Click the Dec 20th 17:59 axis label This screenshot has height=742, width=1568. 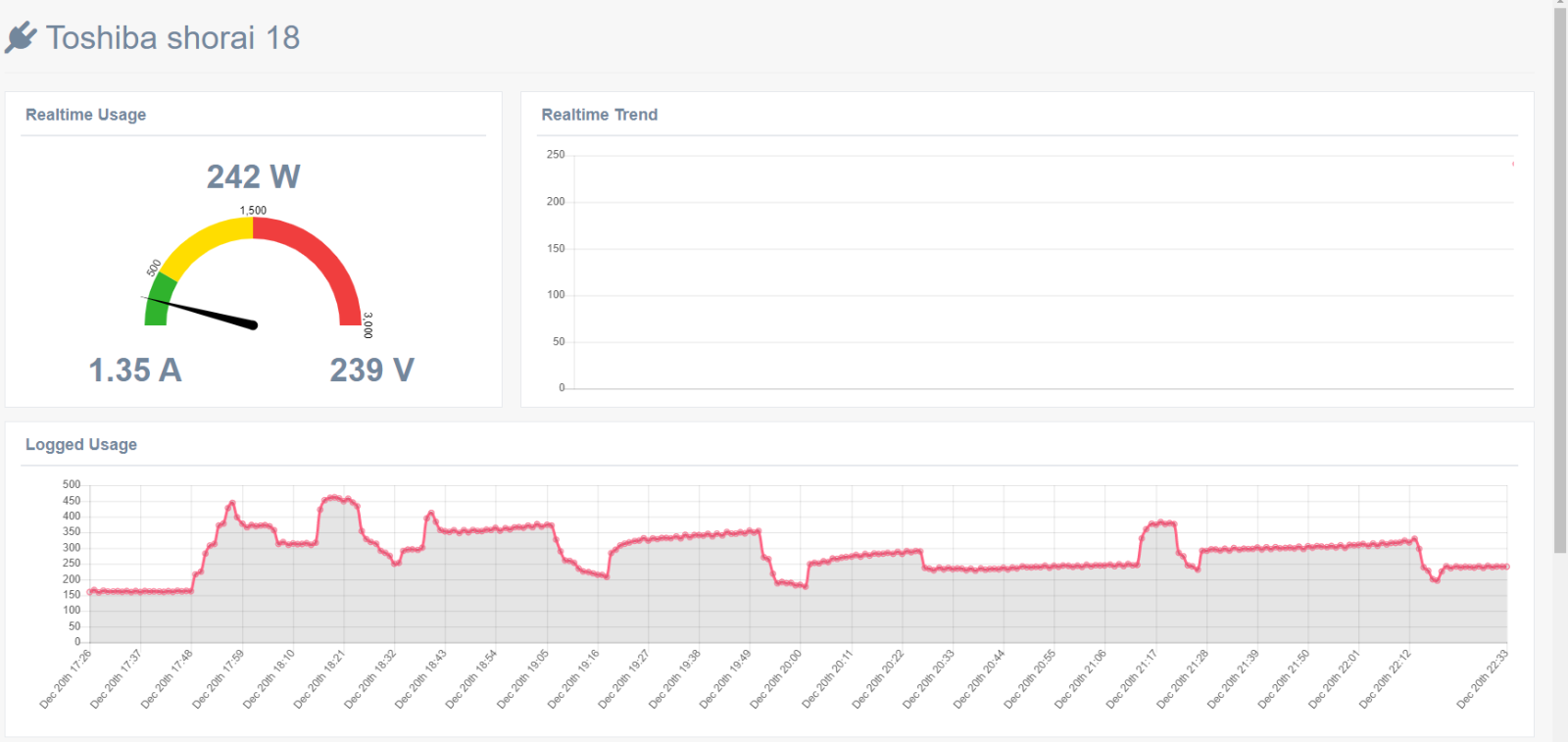(x=219, y=678)
